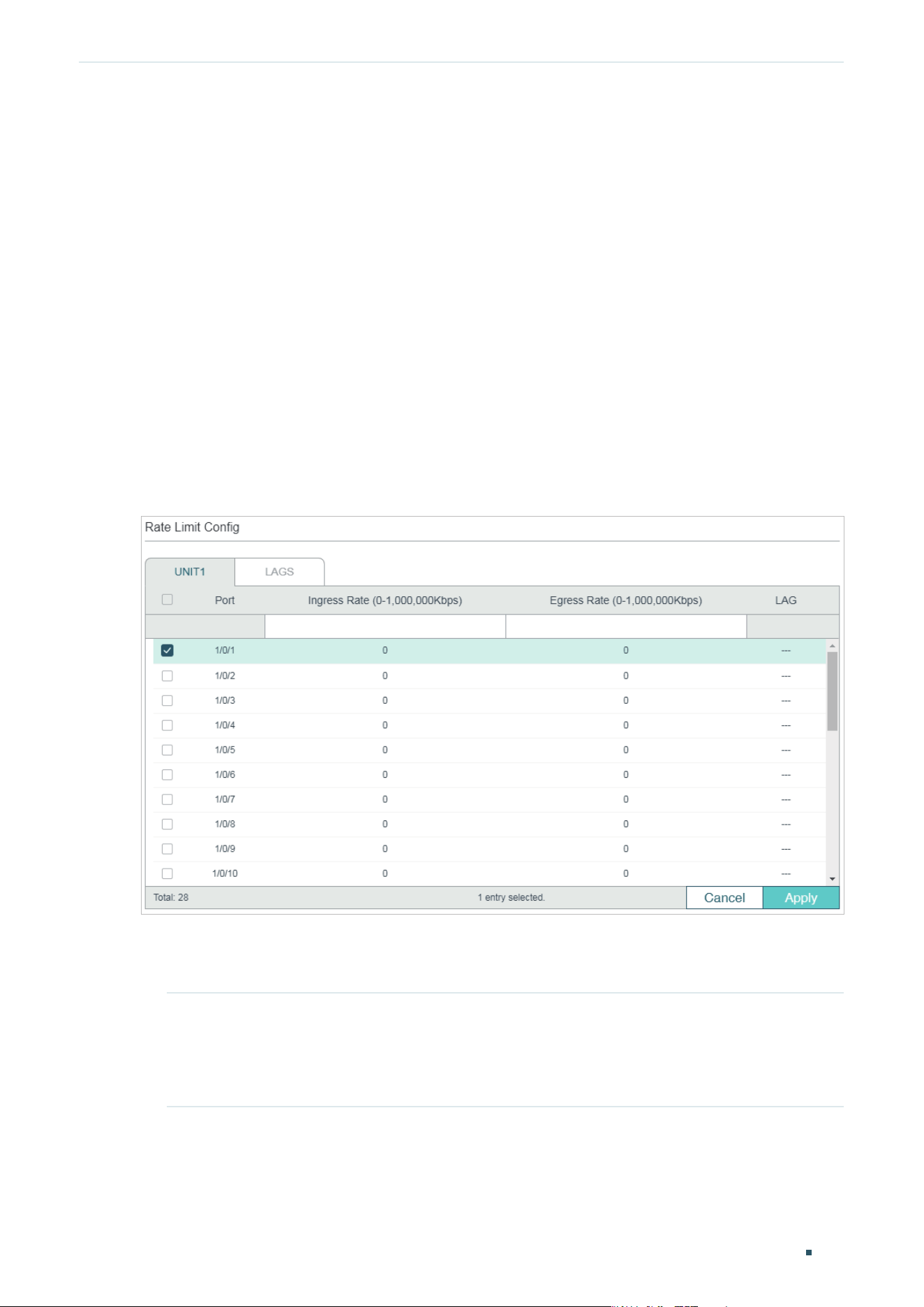924x1307 pixels.
Task: Click egress rate value of port 1/0/1
Action: click(626, 650)
